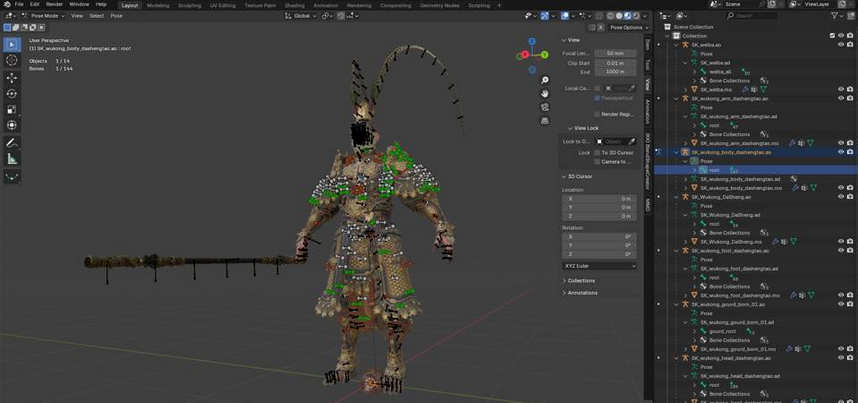Select the Annotate tool
858x403 pixels.
point(12,143)
